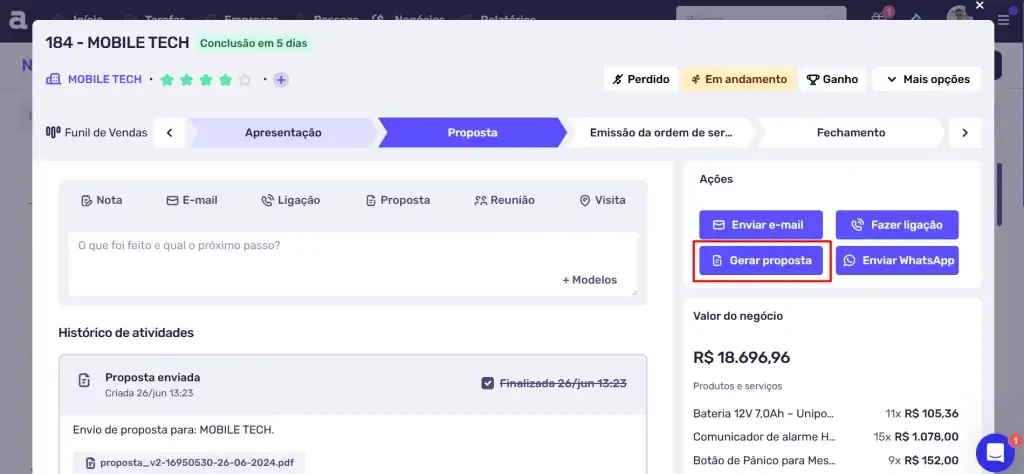1024x474 pixels.
Task: Mark the deal as Perdido
Action: click(641, 80)
